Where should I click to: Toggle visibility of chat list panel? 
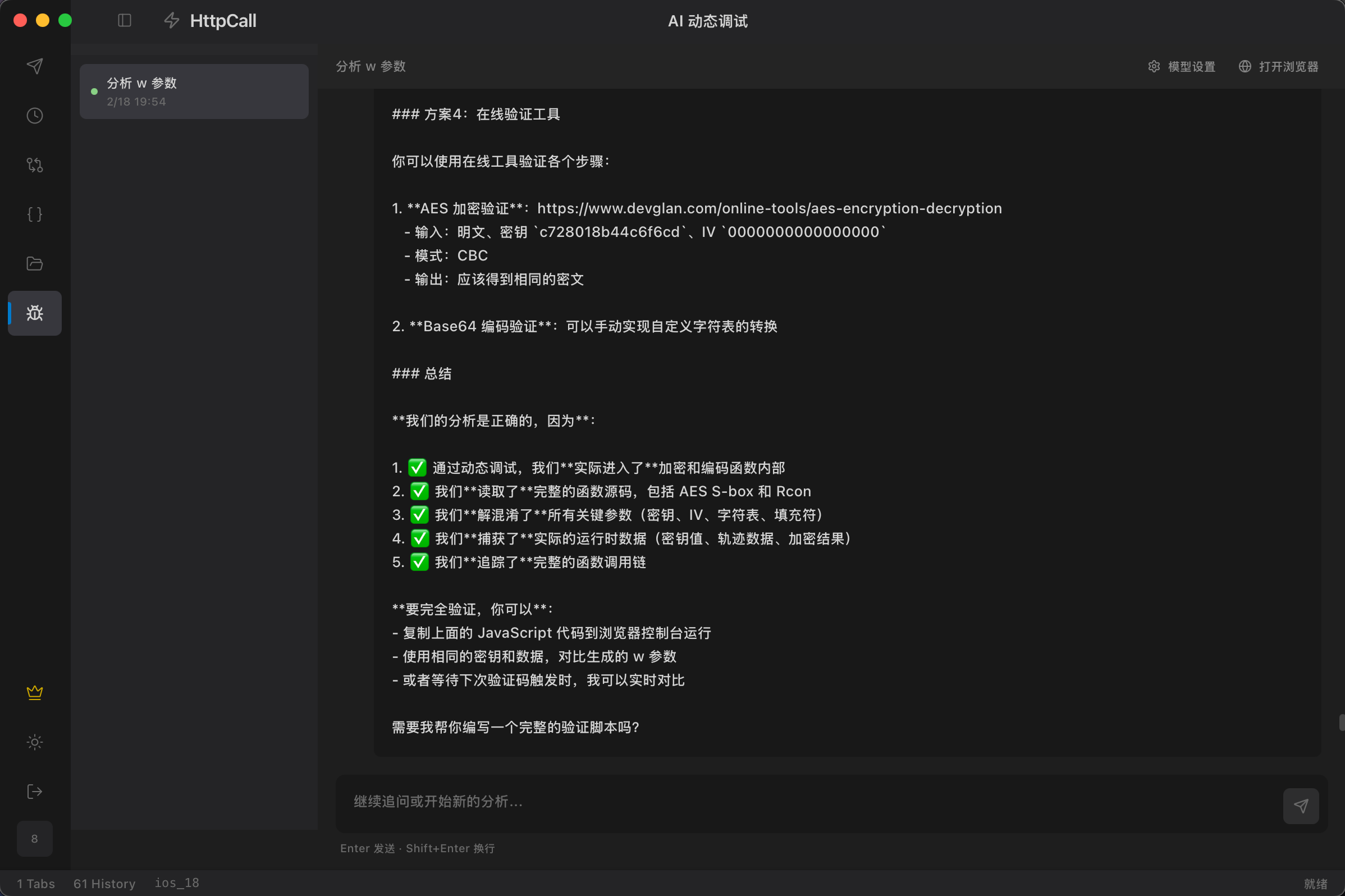click(124, 20)
